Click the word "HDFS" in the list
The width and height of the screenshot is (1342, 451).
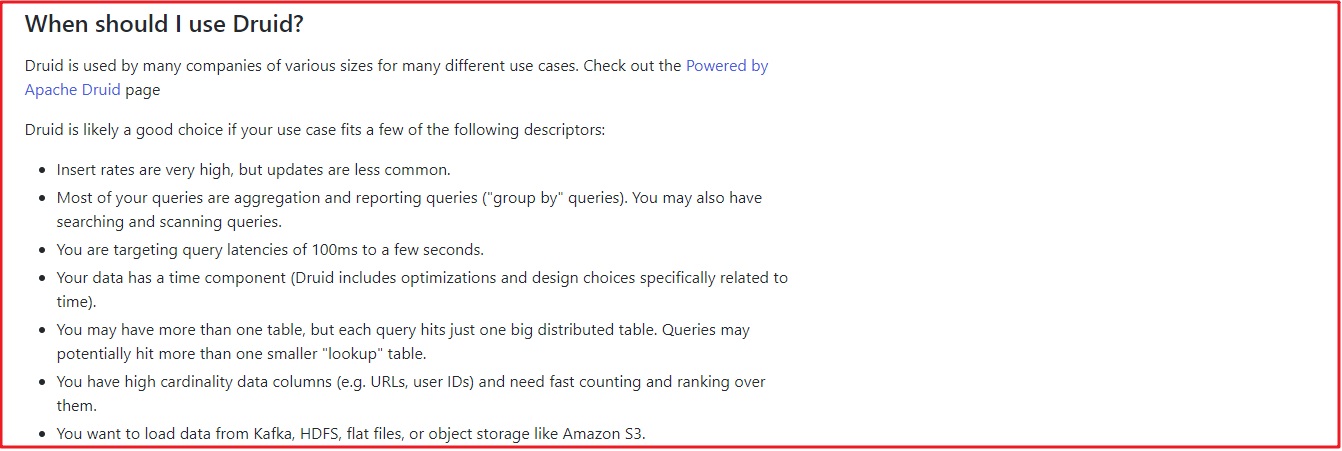pyautogui.click(x=320, y=435)
